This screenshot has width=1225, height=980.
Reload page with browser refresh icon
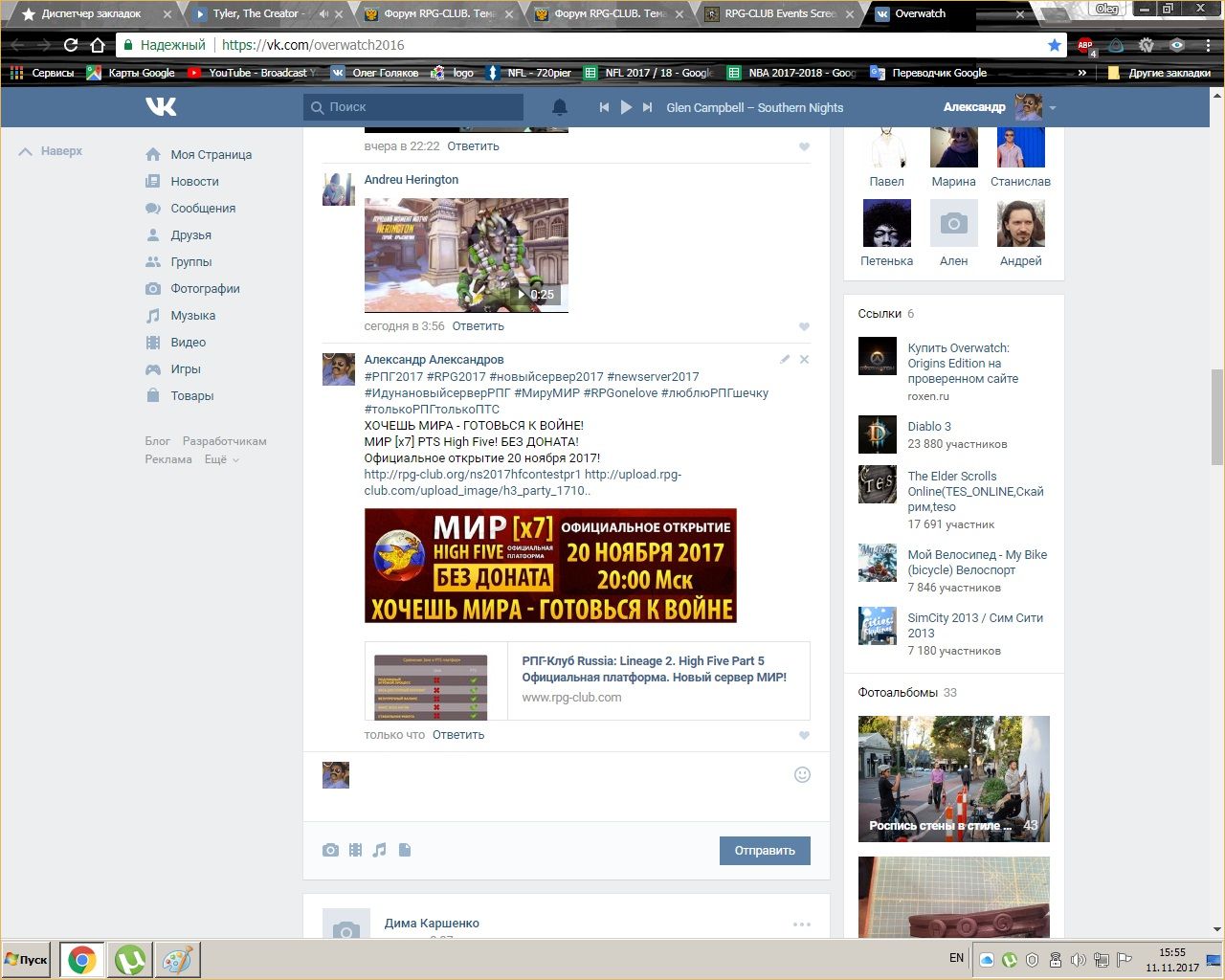71,45
